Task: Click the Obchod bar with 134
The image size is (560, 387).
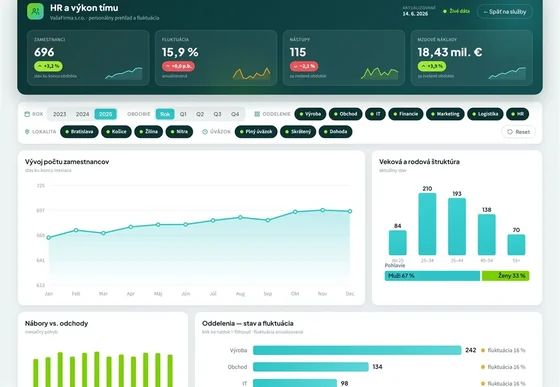Action: coord(311,367)
